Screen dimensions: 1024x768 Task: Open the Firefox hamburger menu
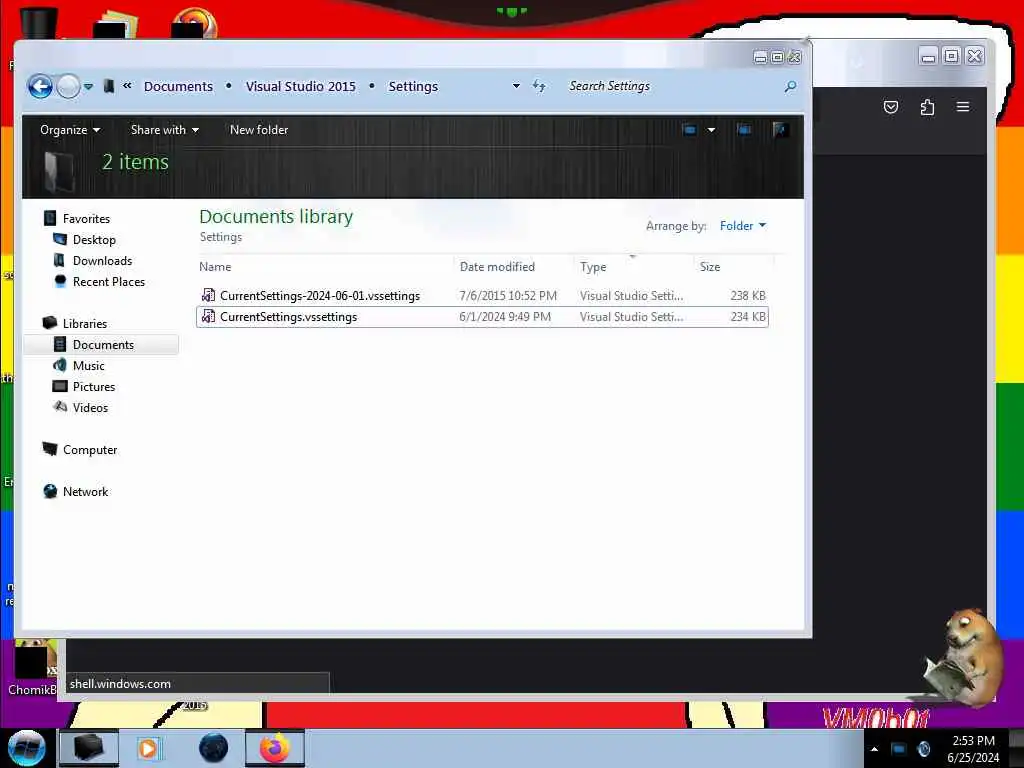963,107
